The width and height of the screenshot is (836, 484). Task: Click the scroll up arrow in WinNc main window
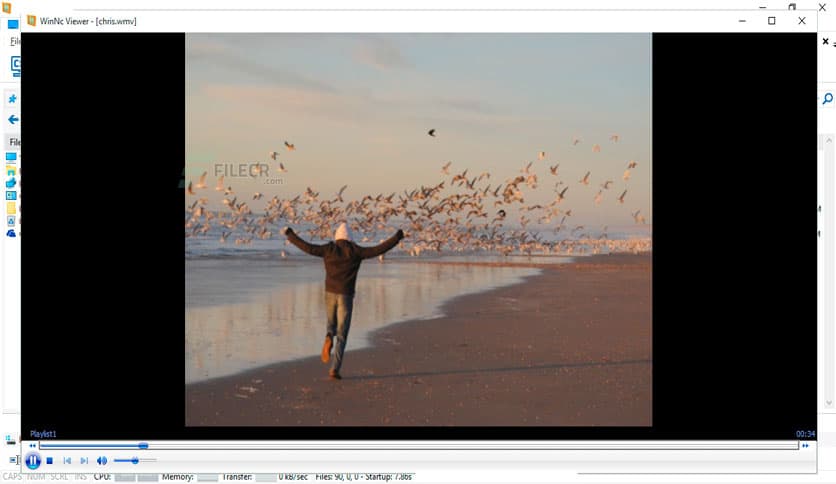(829, 140)
